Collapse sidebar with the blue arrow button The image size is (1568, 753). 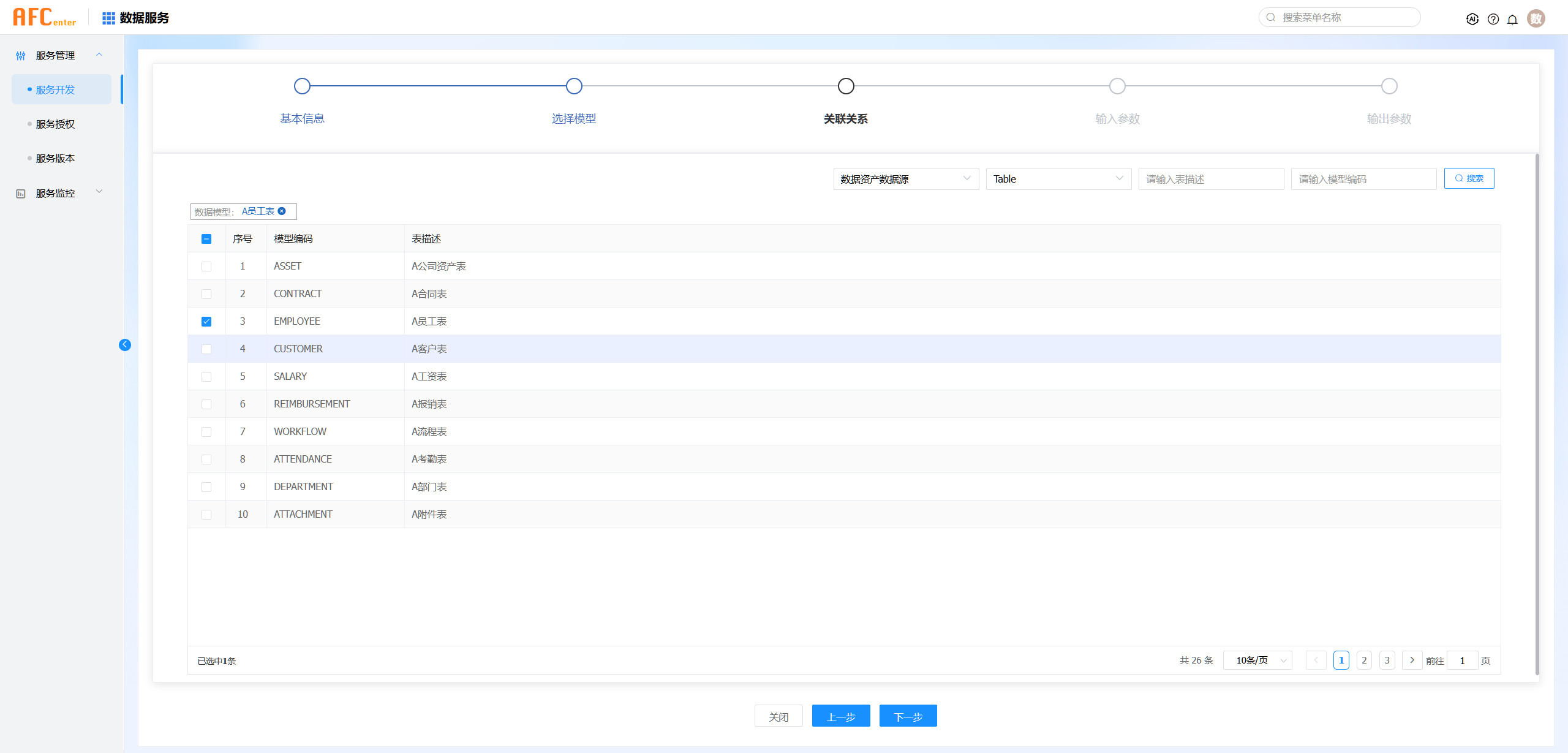(125, 345)
